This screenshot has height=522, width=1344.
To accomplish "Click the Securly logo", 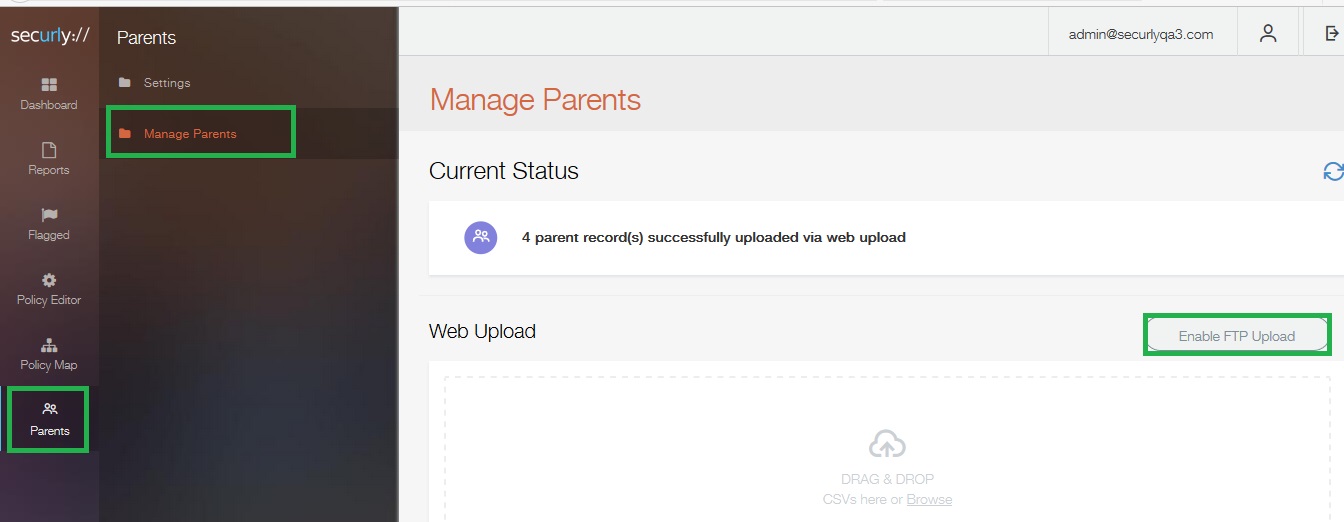I will point(50,35).
